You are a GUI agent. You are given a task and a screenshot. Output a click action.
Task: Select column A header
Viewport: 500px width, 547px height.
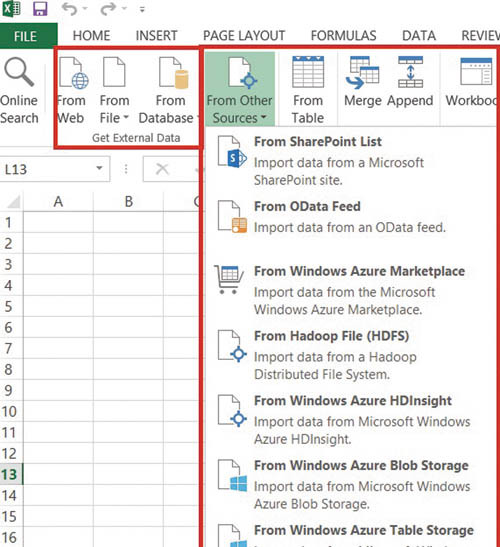[58, 202]
